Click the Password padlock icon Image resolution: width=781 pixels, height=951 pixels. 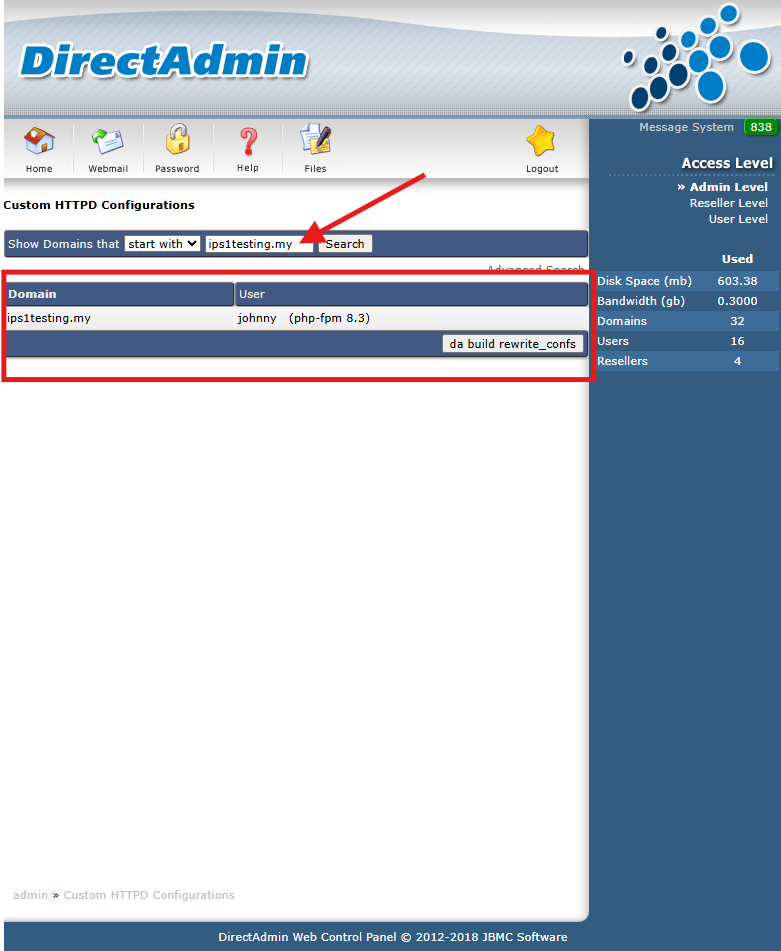pyautogui.click(x=177, y=139)
